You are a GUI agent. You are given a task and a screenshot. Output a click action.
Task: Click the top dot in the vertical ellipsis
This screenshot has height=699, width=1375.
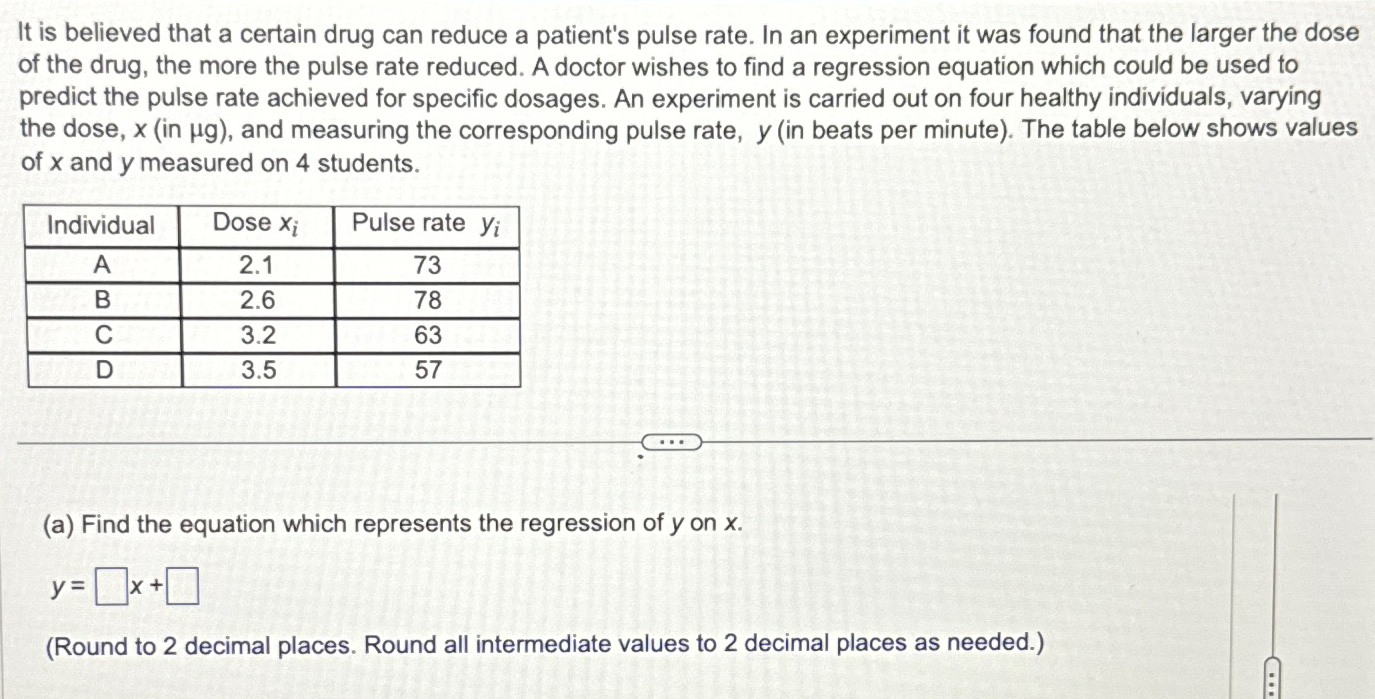pyautogui.click(x=1272, y=675)
